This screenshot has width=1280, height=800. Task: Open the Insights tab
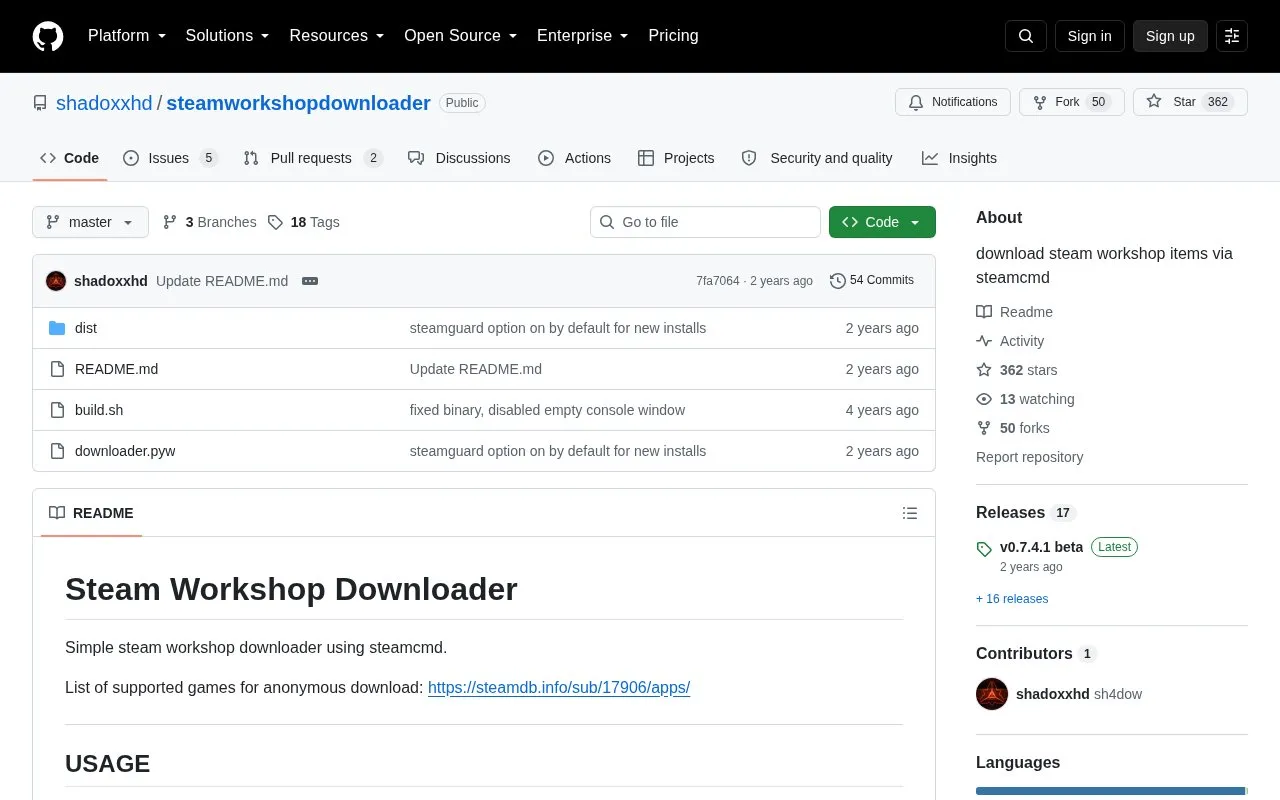point(960,158)
